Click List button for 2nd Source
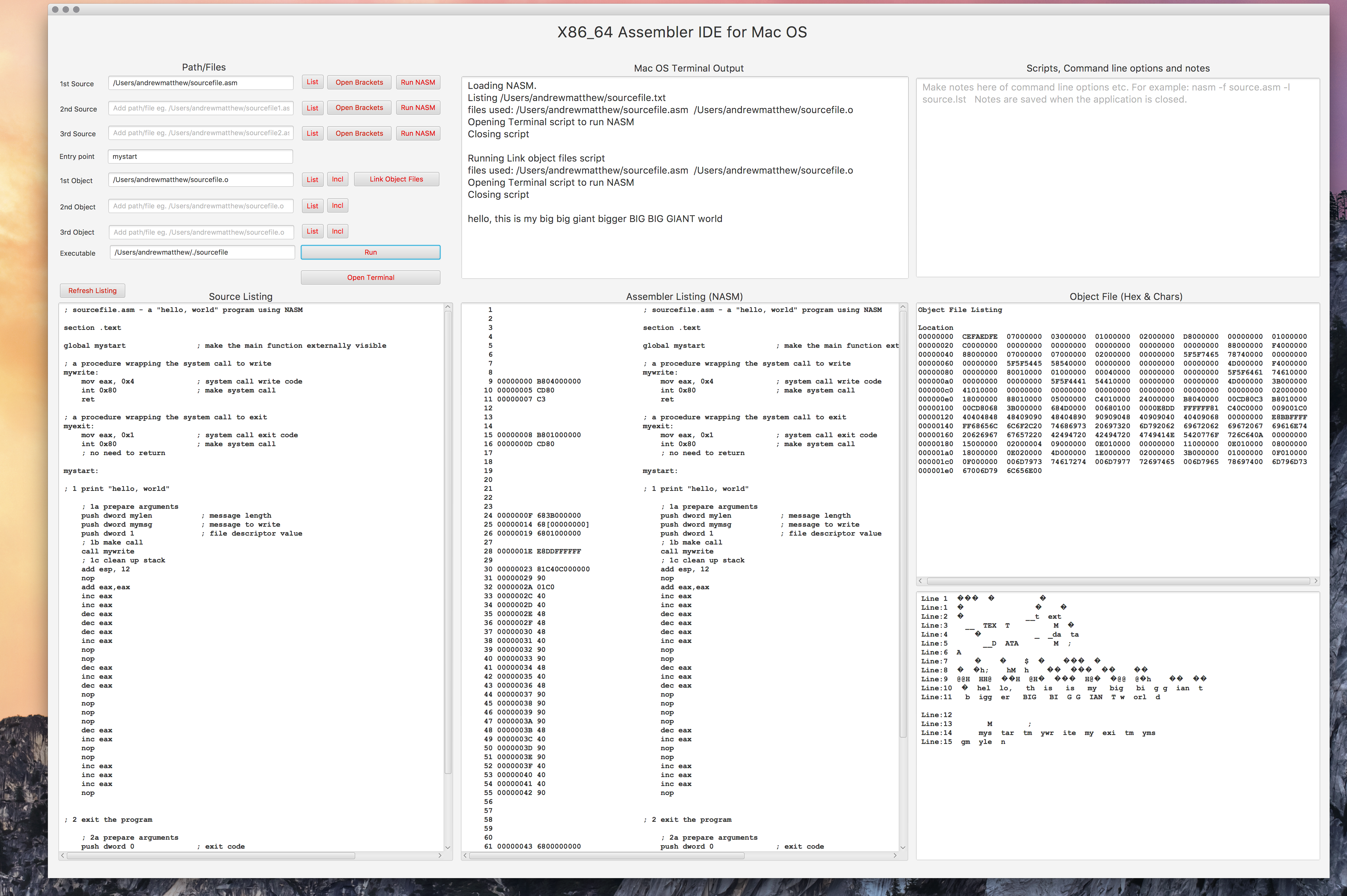 click(312, 108)
